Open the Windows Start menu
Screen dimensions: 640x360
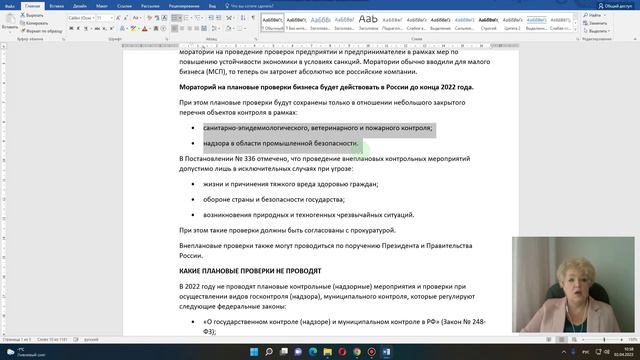click(x=254, y=352)
